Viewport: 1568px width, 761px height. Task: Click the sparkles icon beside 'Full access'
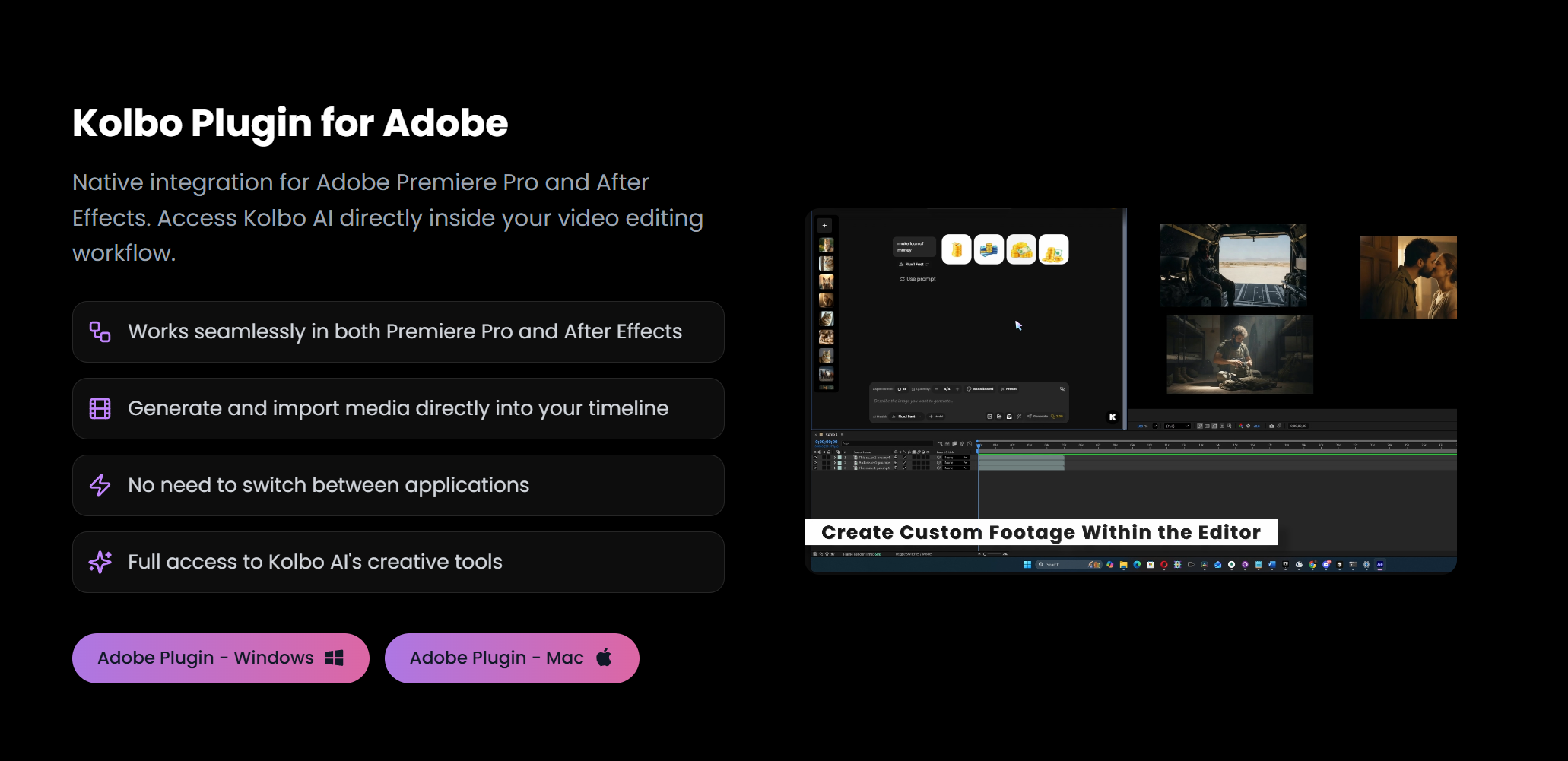coord(100,562)
